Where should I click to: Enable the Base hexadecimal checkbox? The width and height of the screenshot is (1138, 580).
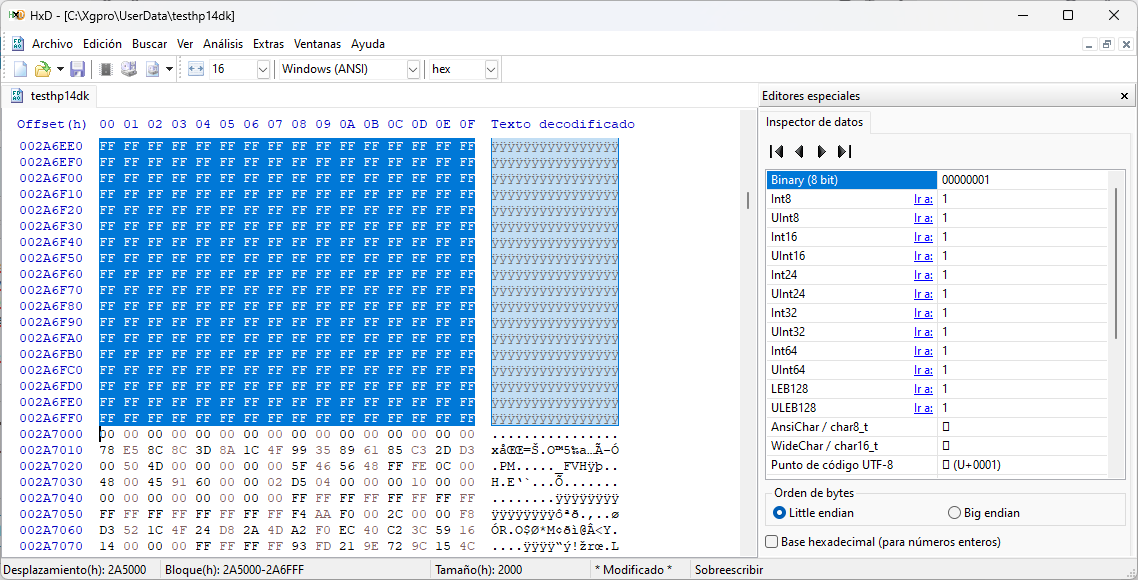point(772,542)
